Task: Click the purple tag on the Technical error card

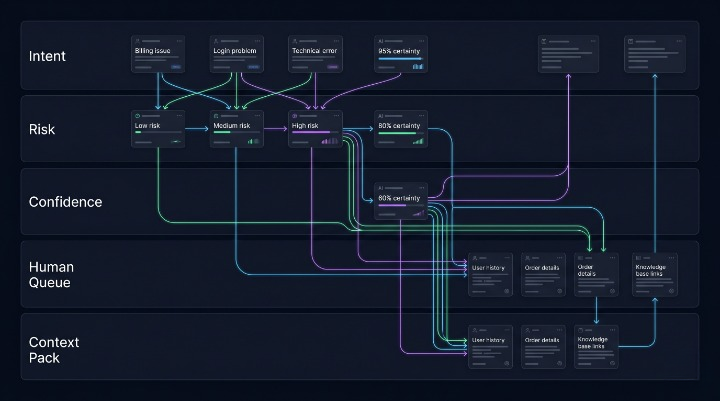Action: (333, 67)
